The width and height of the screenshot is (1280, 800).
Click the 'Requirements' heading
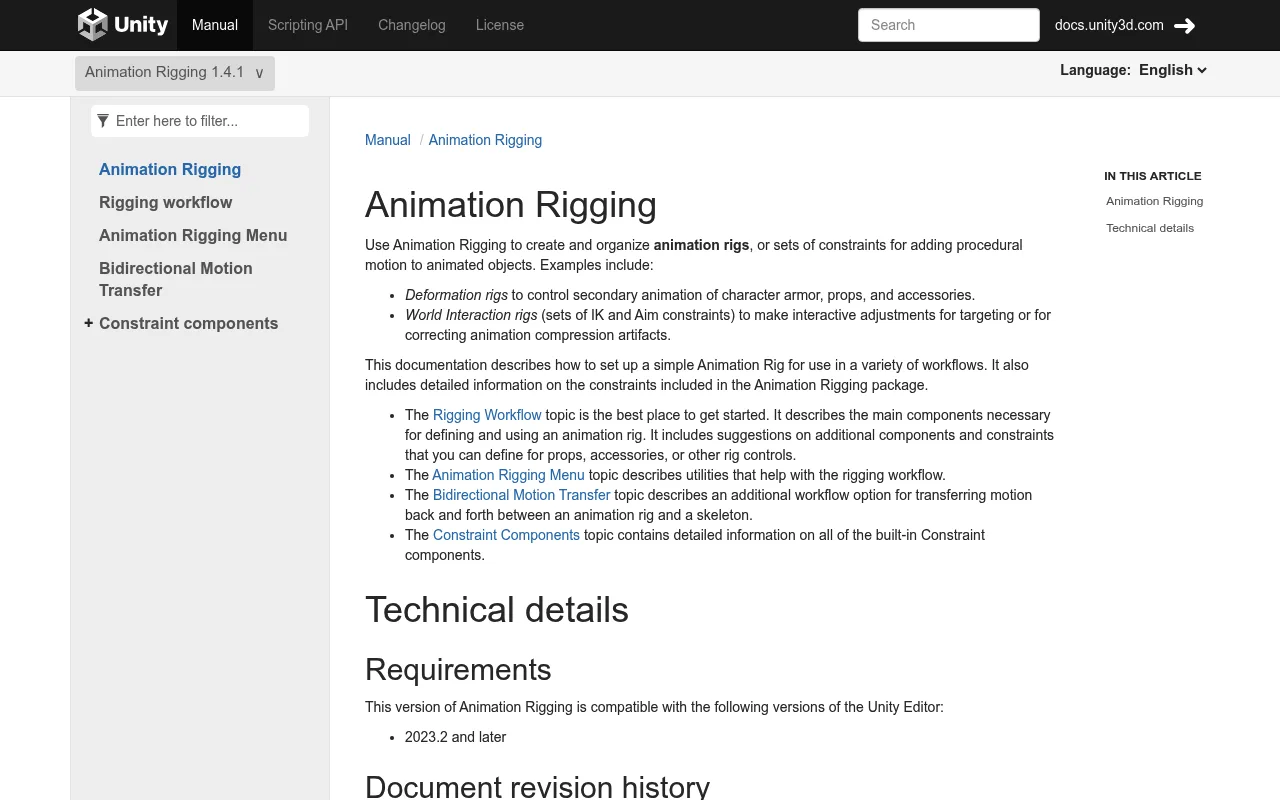[x=458, y=670]
